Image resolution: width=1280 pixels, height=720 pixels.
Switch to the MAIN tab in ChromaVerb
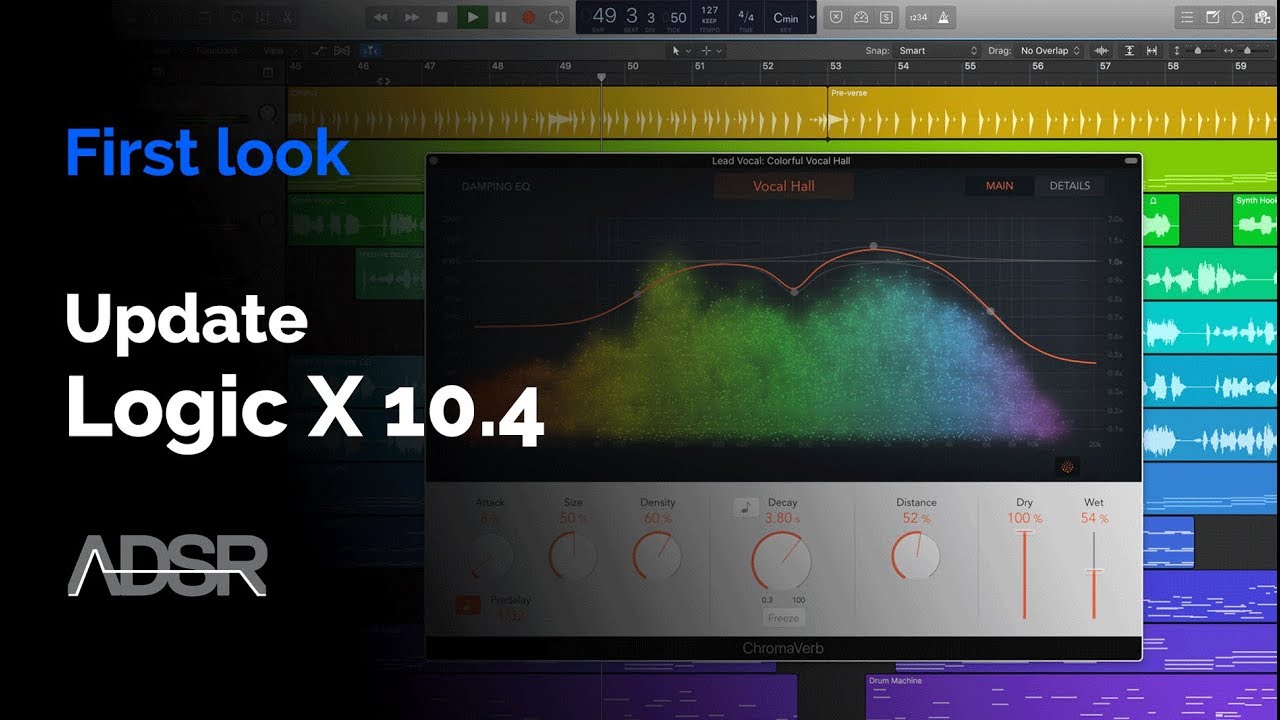999,186
